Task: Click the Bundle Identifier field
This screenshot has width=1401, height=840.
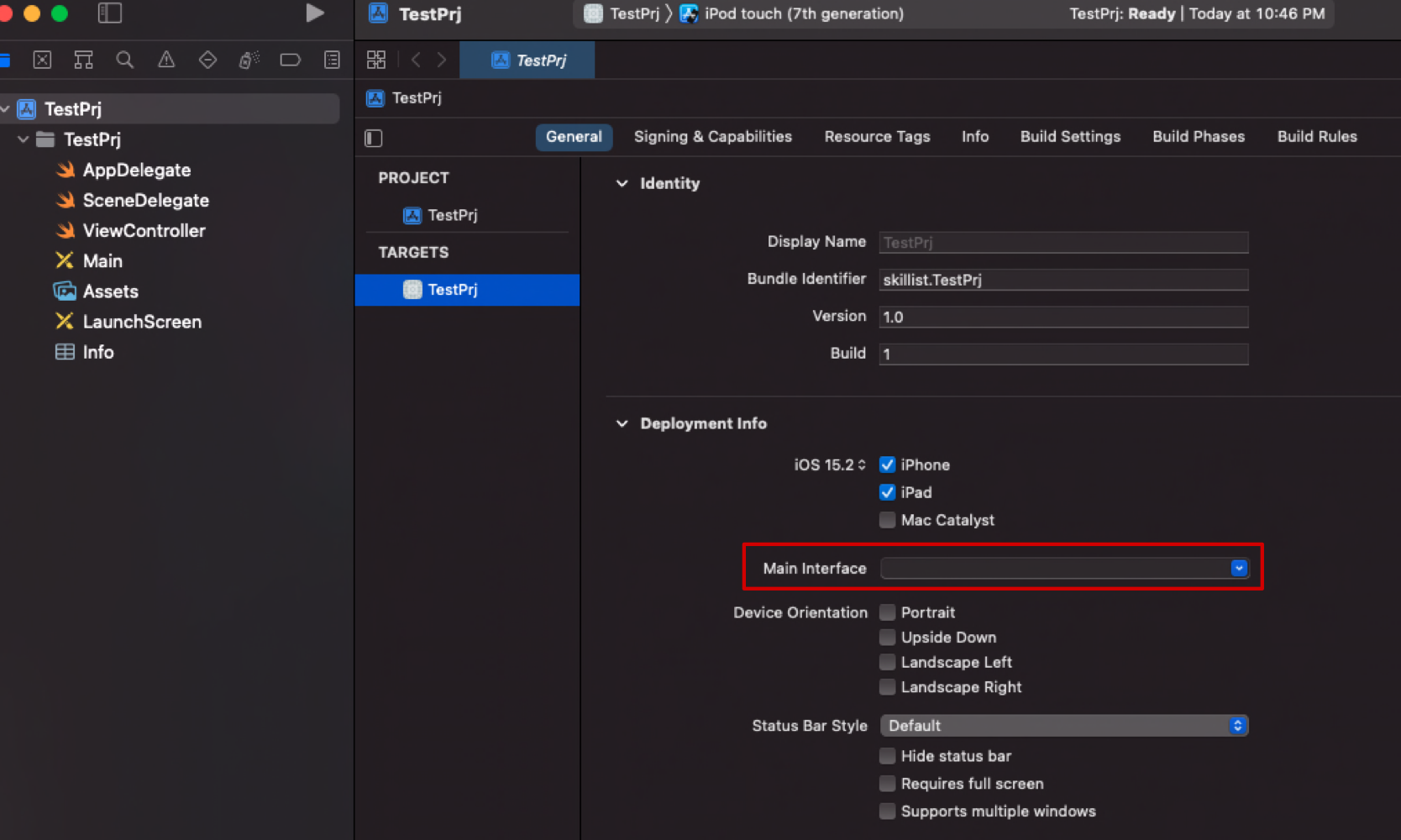Action: pos(1063,280)
